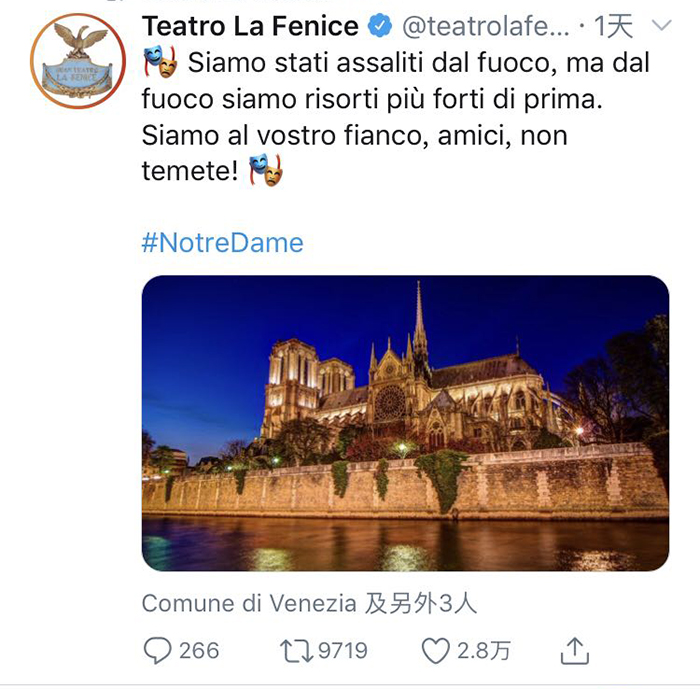
Task: Open the share upload icon
Action: click(574, 651)
